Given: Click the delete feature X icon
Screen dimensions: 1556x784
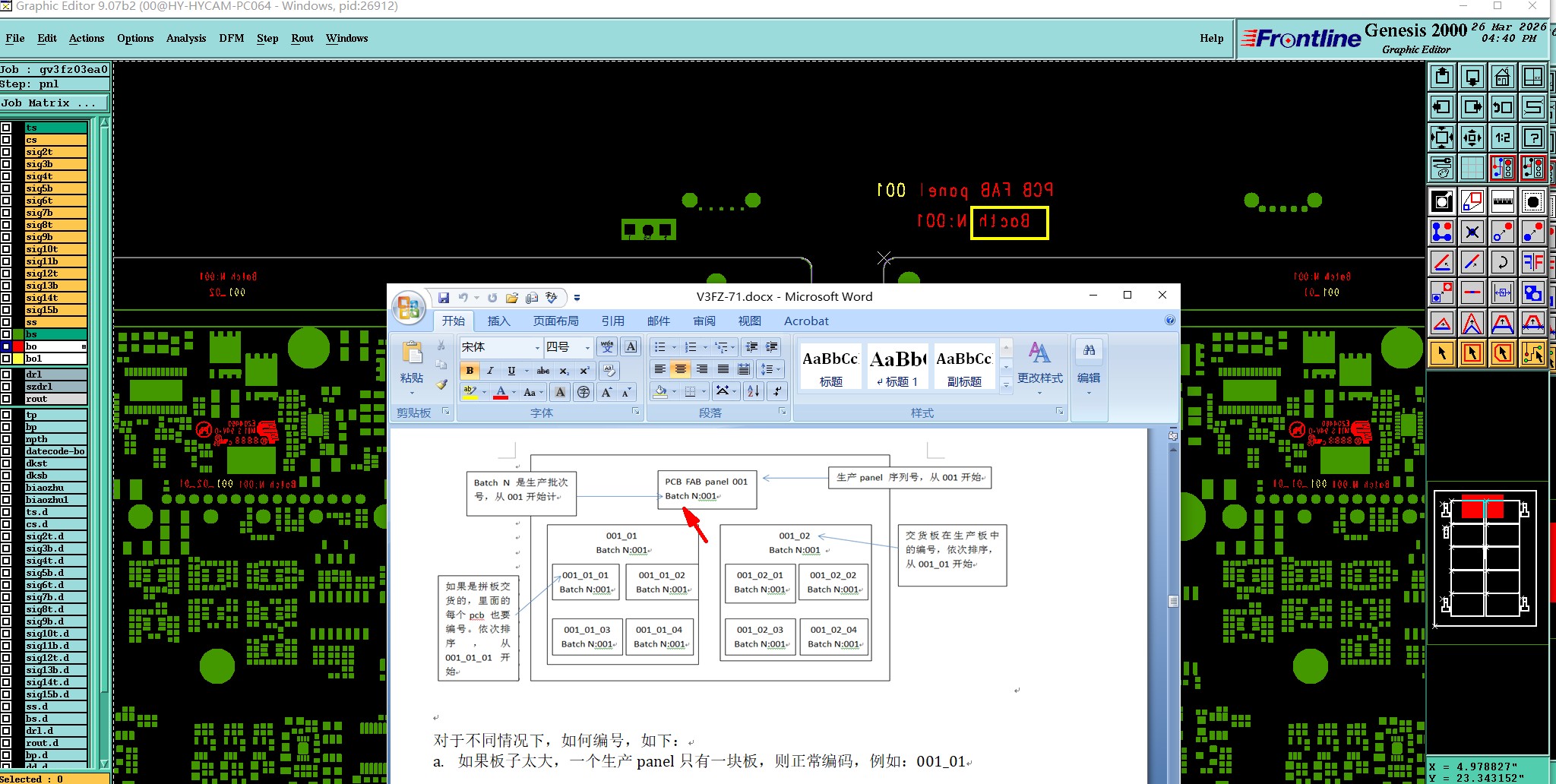Looking at the screenshot, I should click(x=1472, y=232).
